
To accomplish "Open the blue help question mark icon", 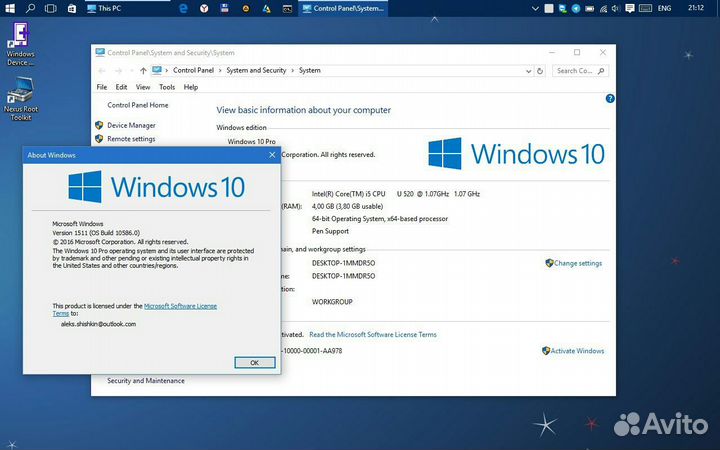I will pyautogui.click(x=610, y=98).
